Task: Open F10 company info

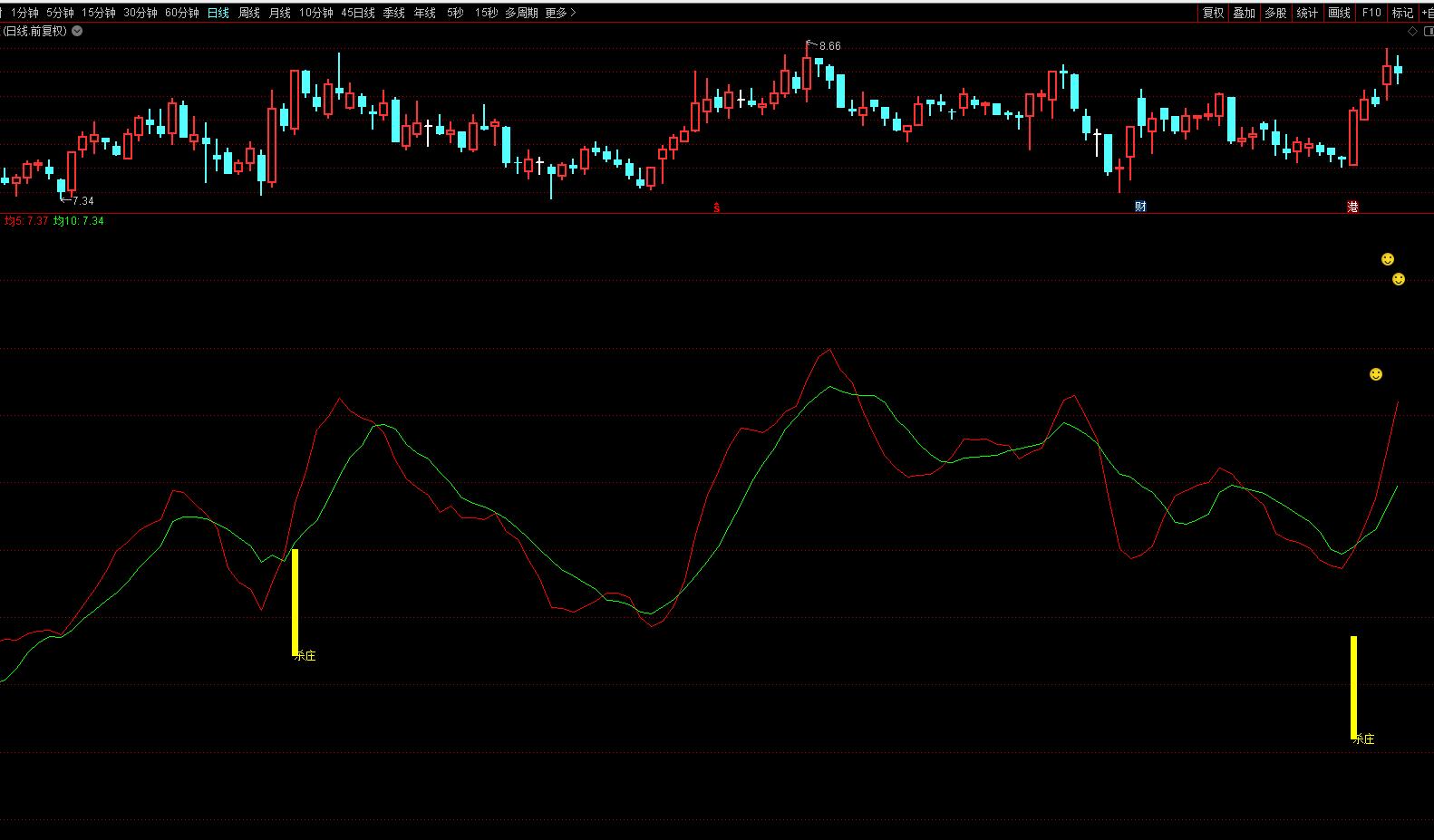Action: (x=1371, y=13)
